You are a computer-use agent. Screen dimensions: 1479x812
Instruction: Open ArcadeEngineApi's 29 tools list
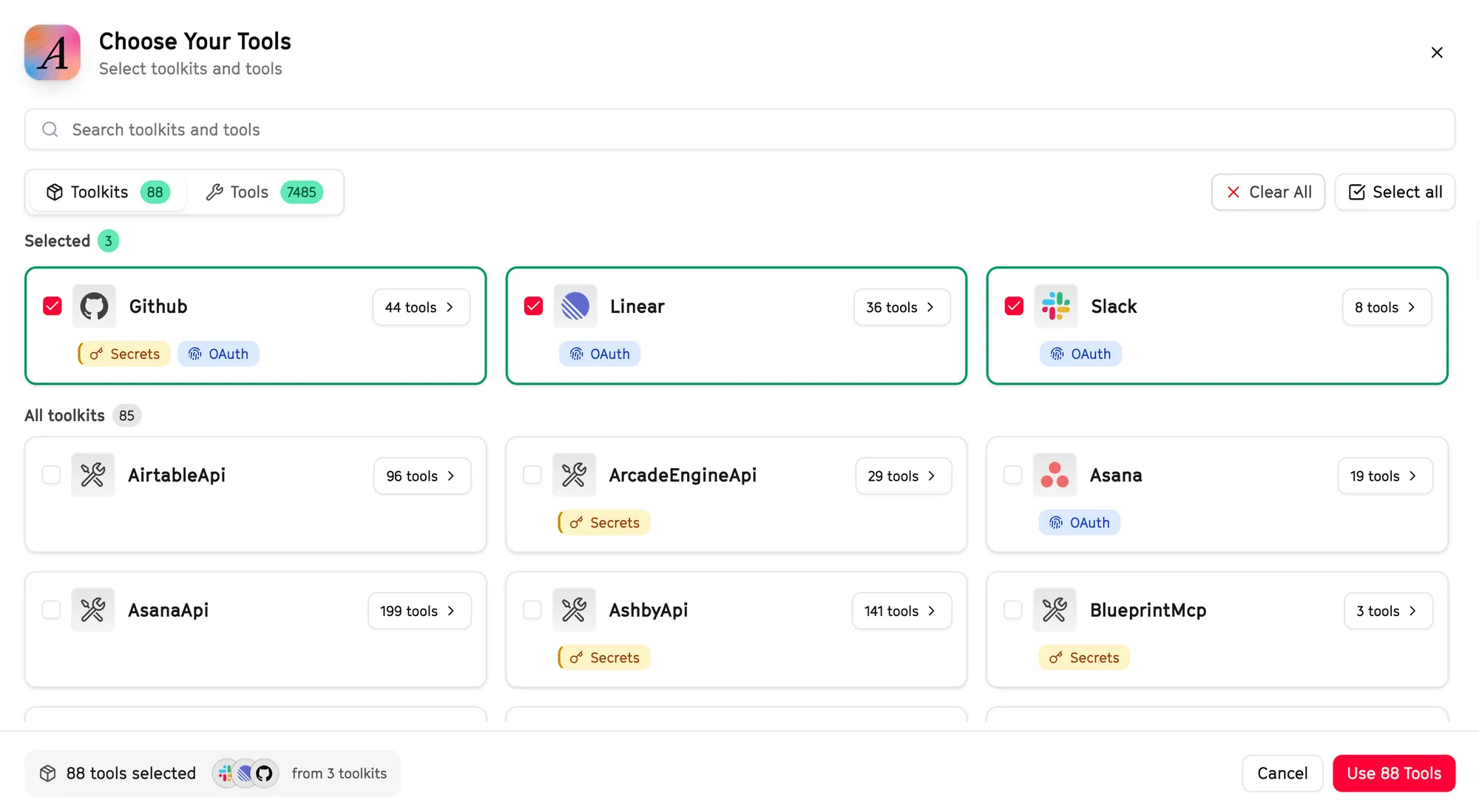pyautogui.click(x=903, y=476)
